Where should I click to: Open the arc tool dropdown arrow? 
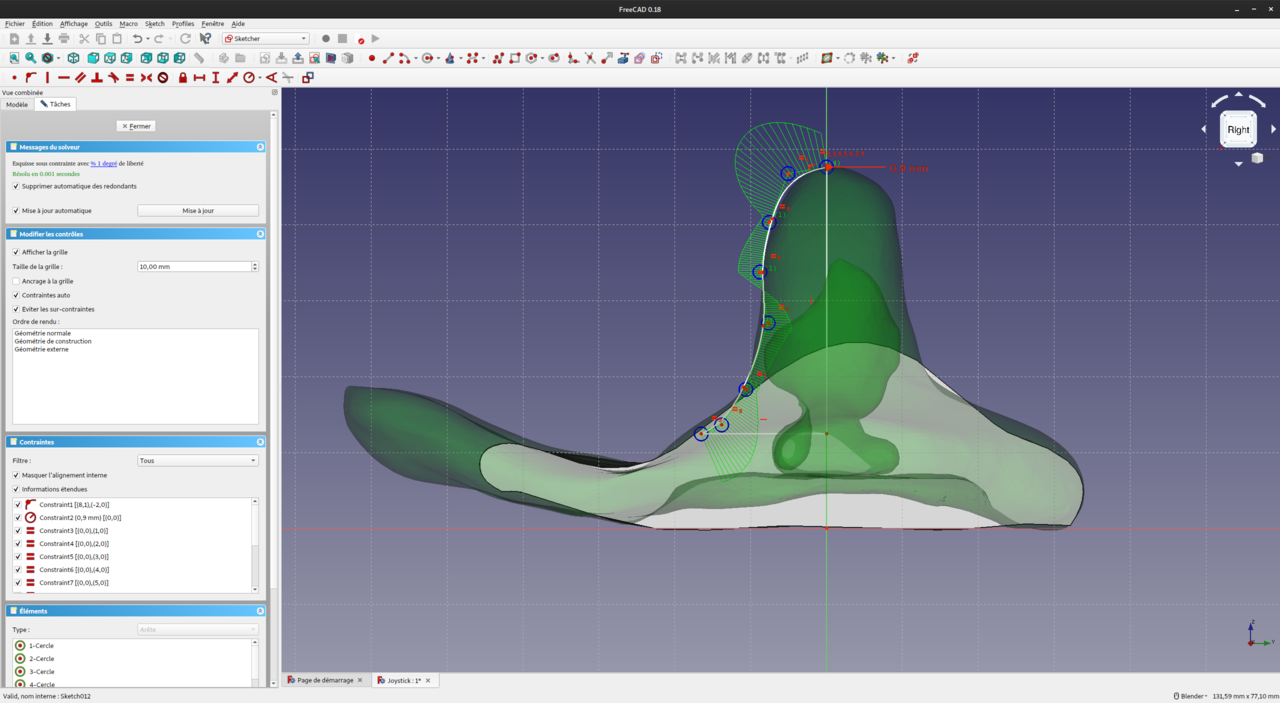coord(415,58)
